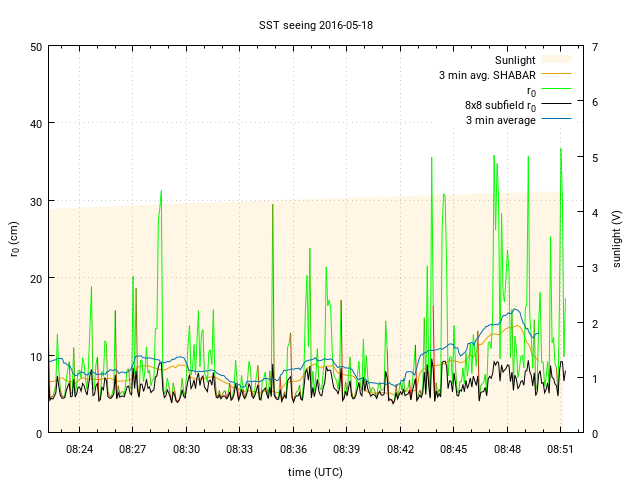The image size is (640, 480).
Task: Click the 08:30 time tick label
Action: pyautogui.click(x=186, y=450)
